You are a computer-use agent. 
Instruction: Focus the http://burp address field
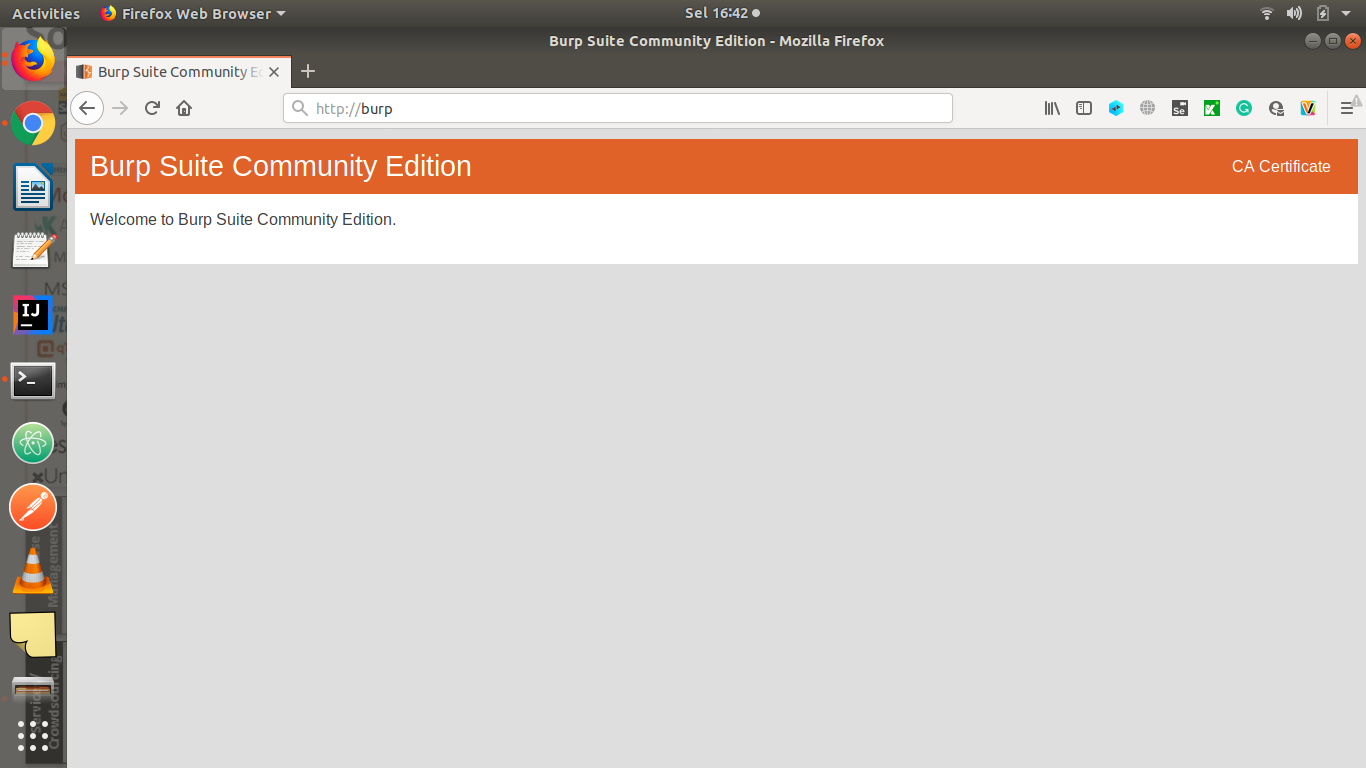pos(618,108)
